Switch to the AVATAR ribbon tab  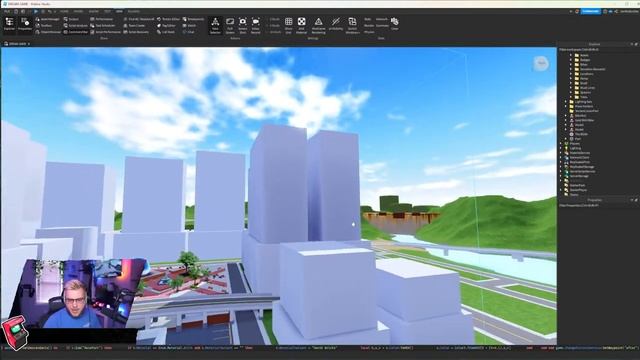[93, 11]
